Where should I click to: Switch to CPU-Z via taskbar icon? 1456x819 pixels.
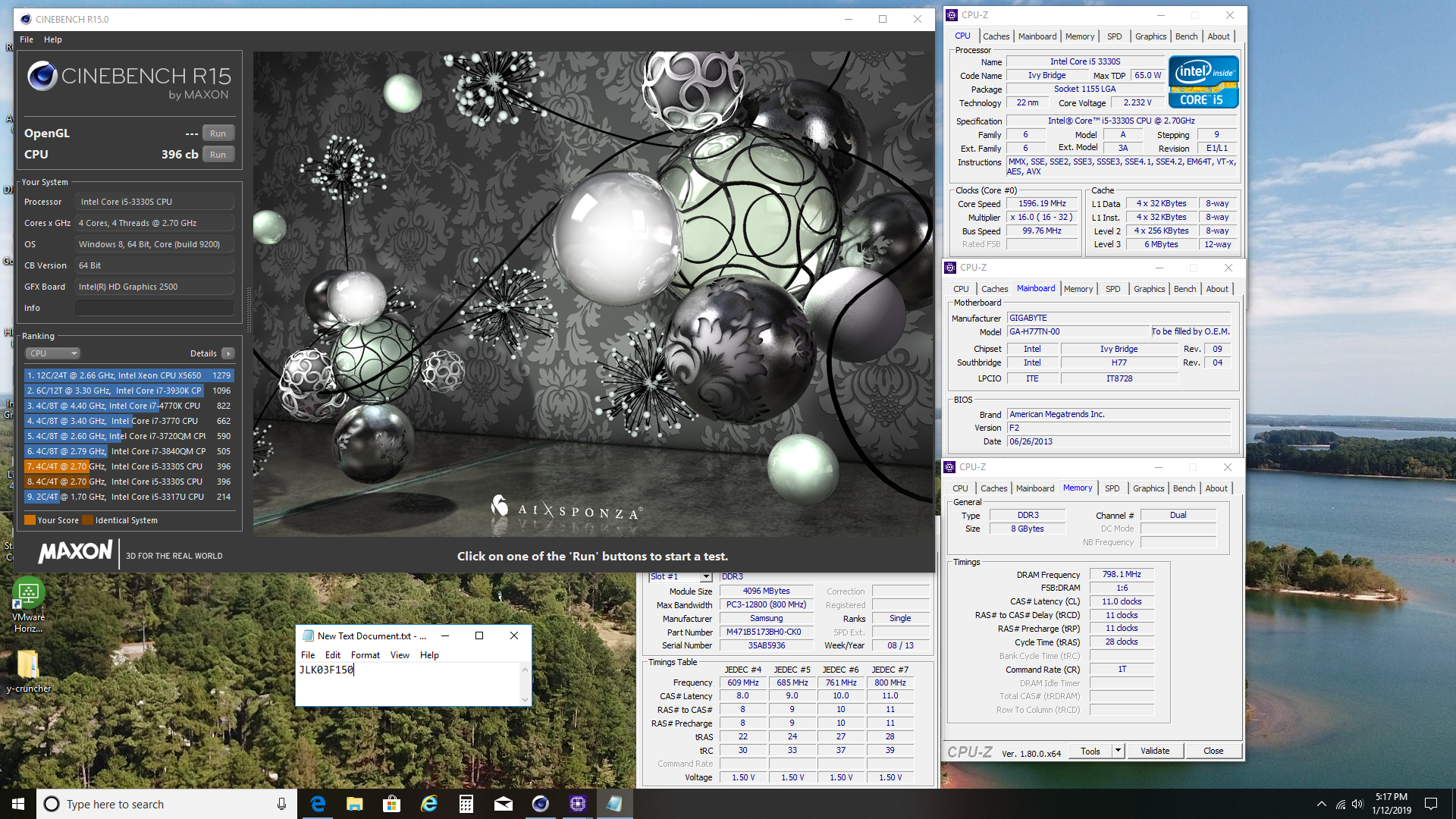point(578,804)
